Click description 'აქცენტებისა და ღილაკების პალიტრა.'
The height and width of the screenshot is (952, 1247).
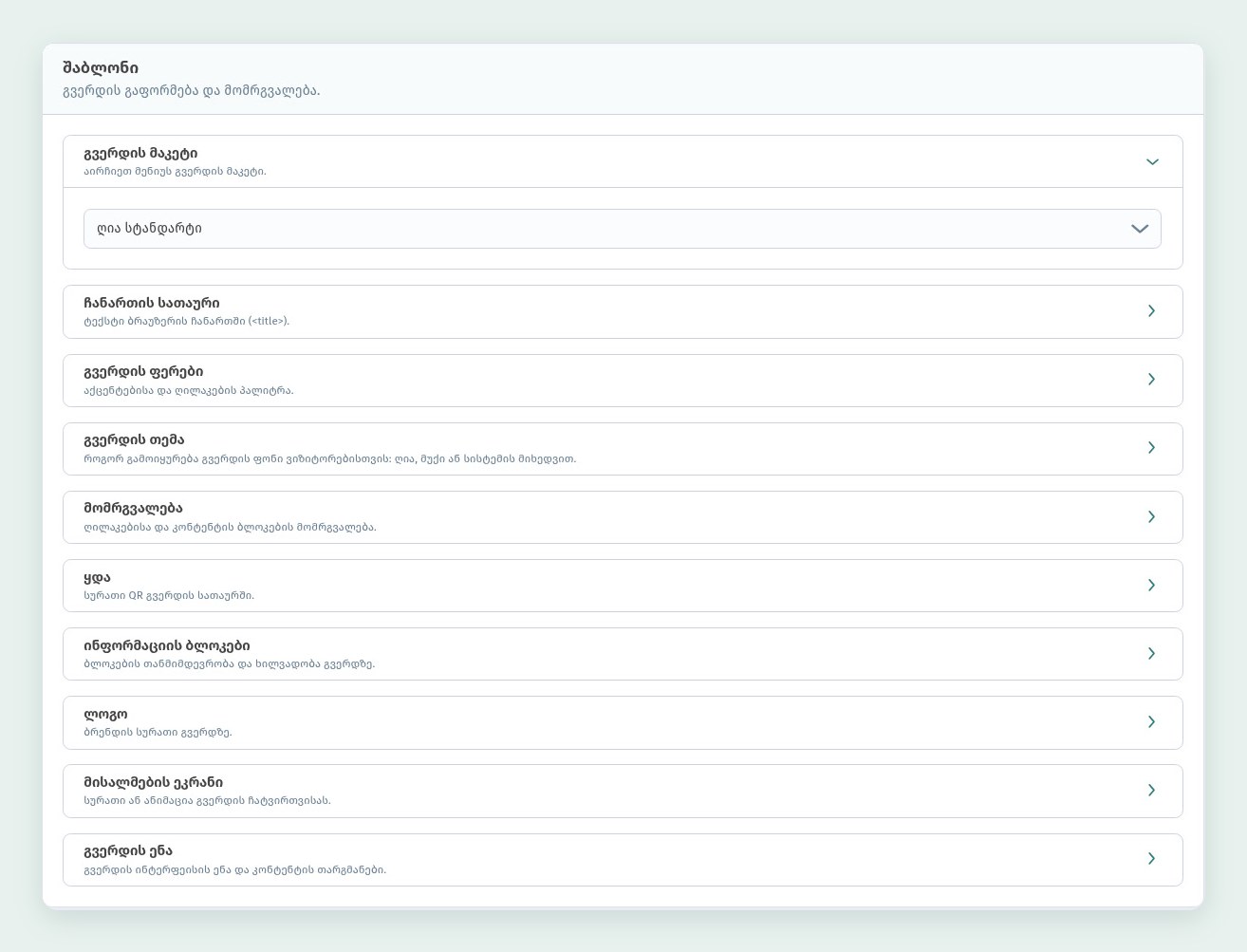point(189,391)
